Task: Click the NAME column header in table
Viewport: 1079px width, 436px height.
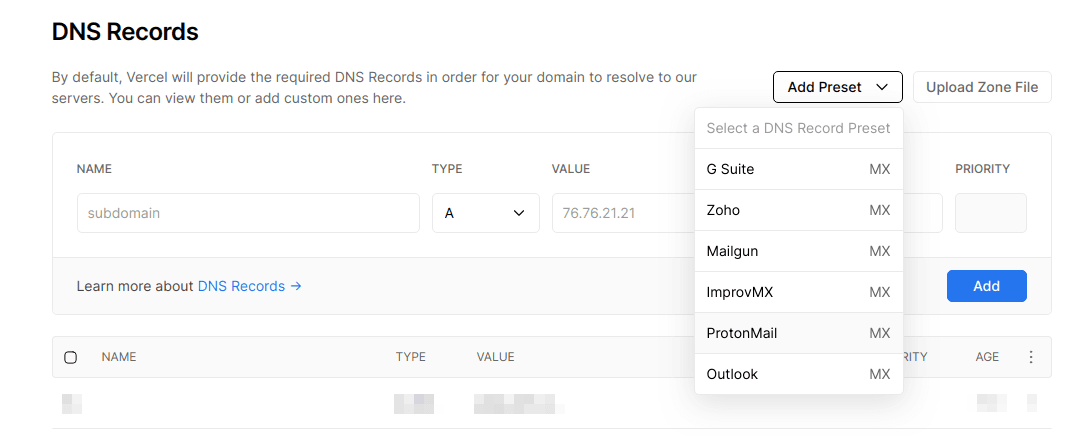Action: point(119,357)
